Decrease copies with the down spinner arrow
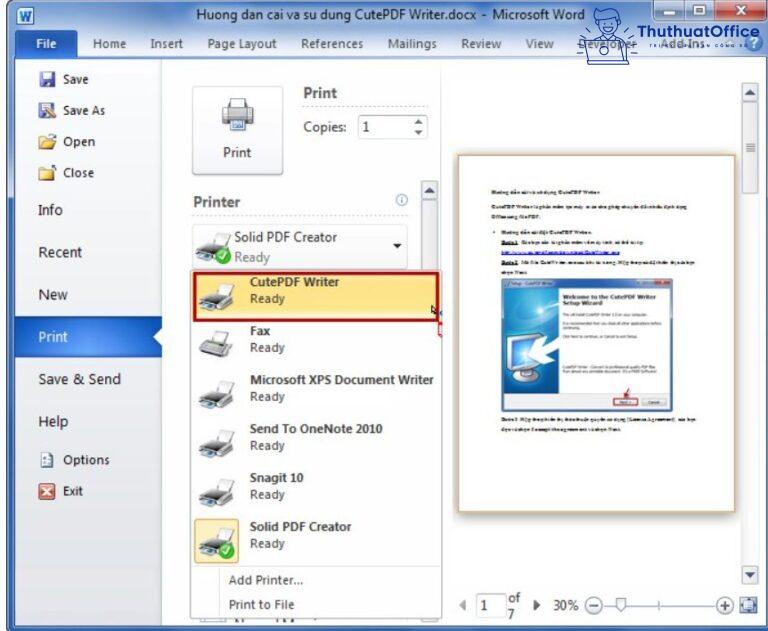 [418, 132]
